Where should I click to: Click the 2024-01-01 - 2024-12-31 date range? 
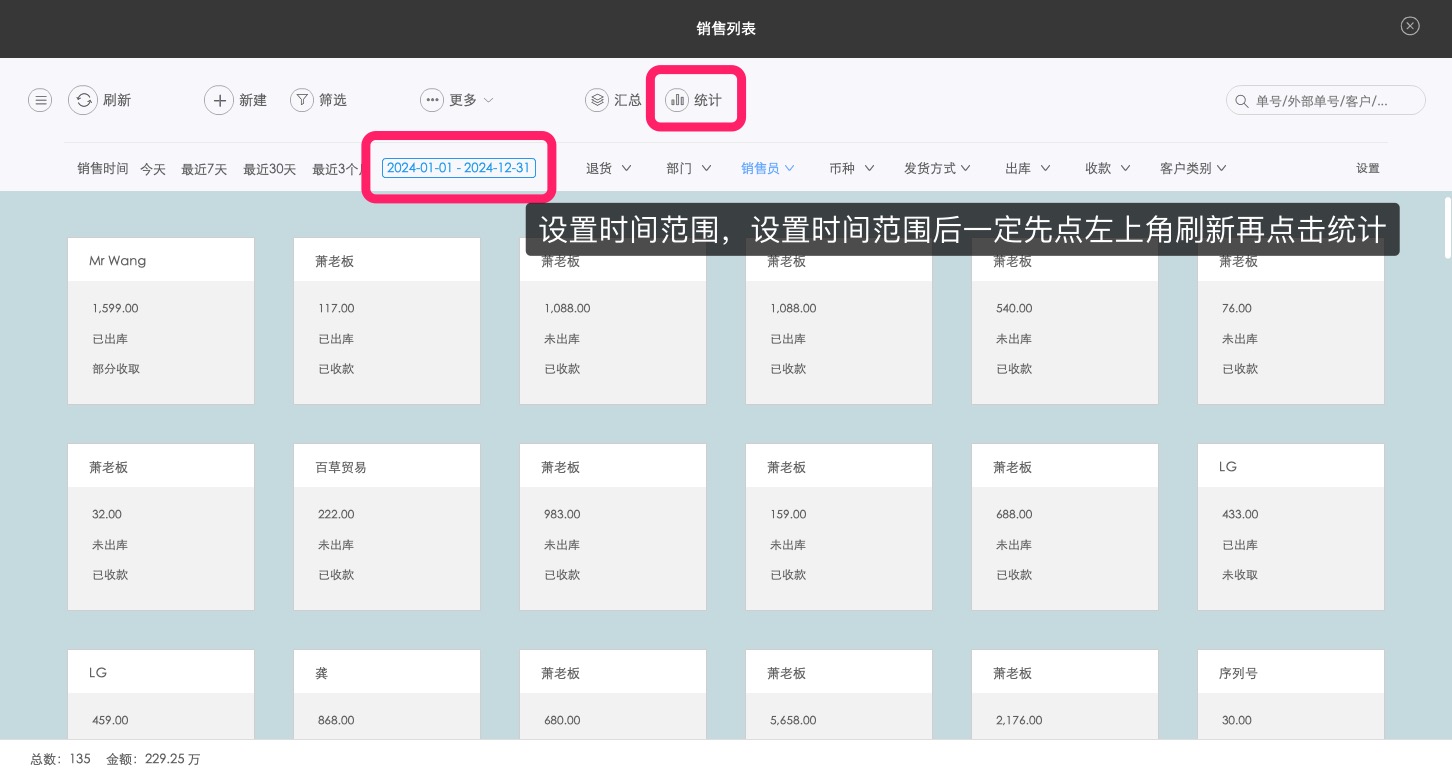coord(459,167)
